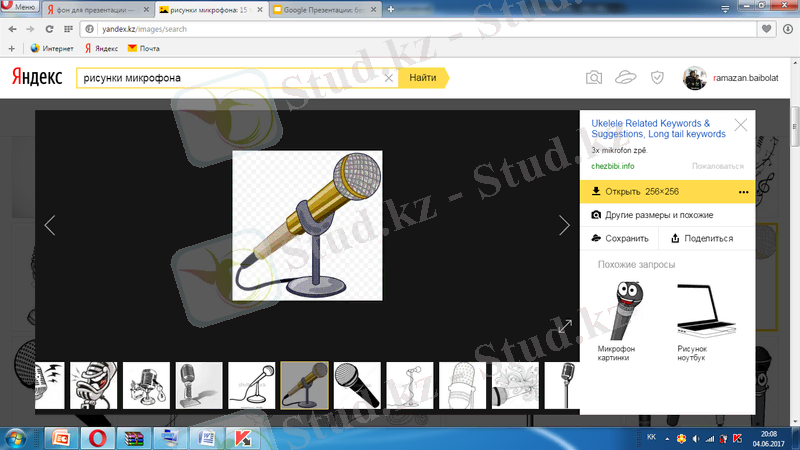Clear search text with the X icon
Viewport: 800px width, 450px height.
click(389, 77)
